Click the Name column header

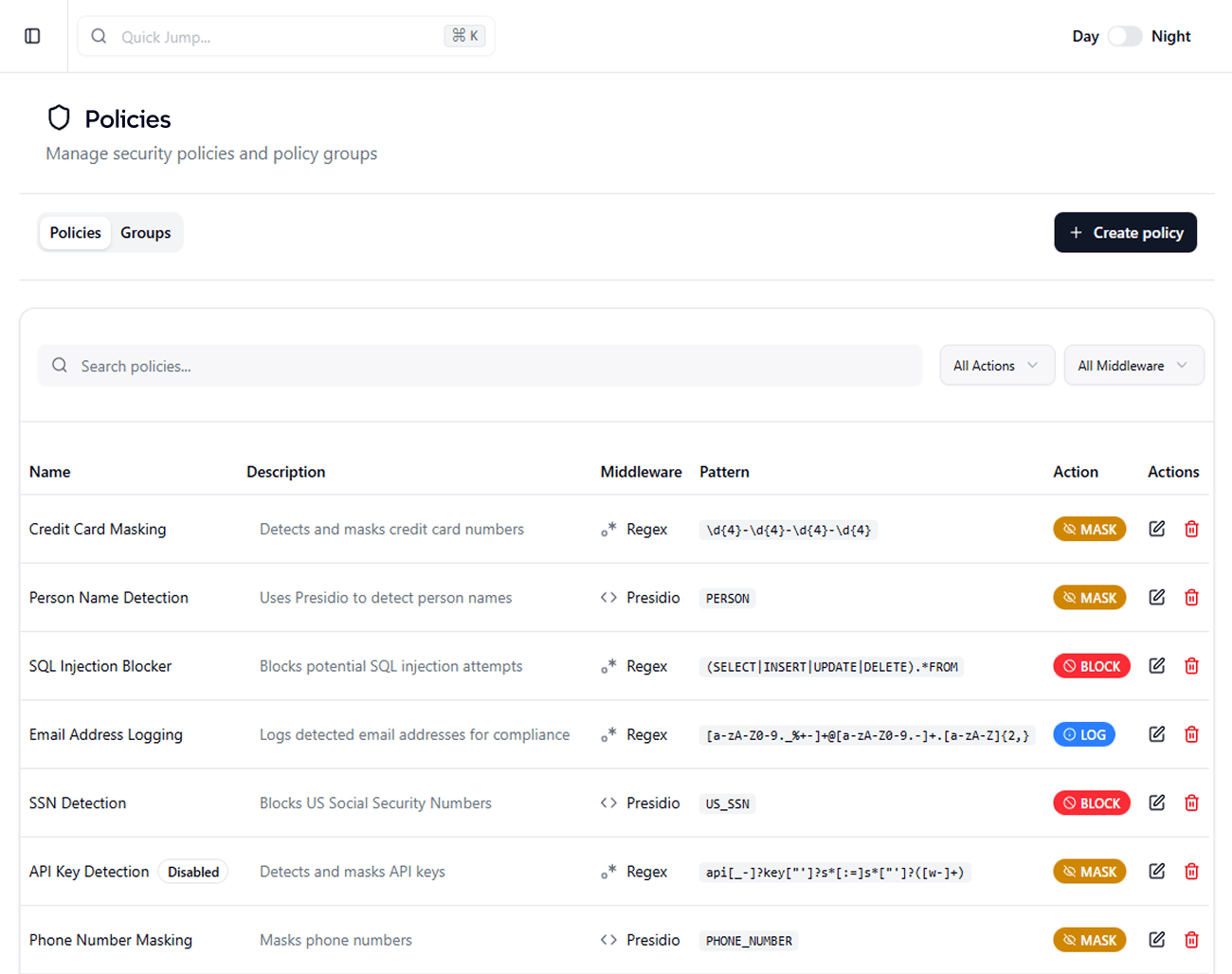coord(49,471)
